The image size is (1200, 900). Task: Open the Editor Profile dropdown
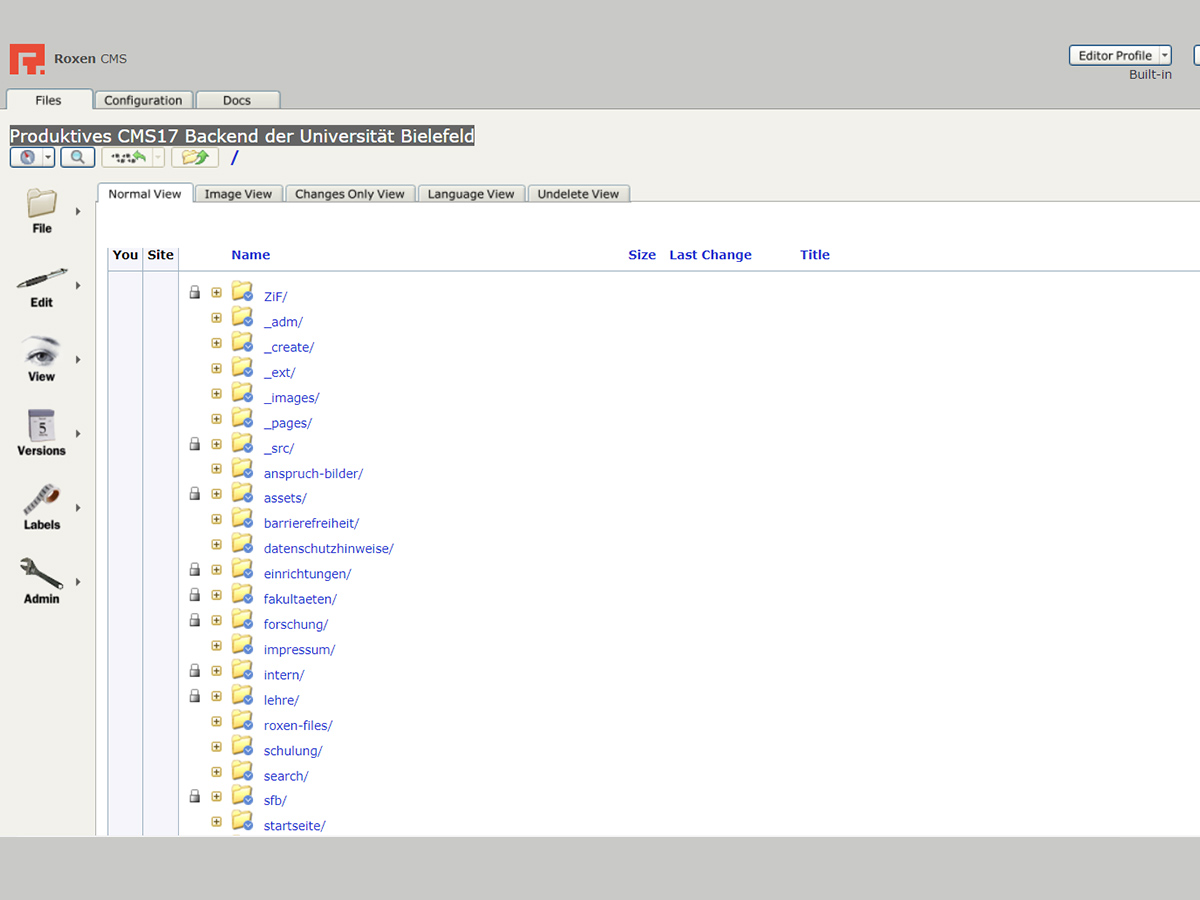point(1119,56)
